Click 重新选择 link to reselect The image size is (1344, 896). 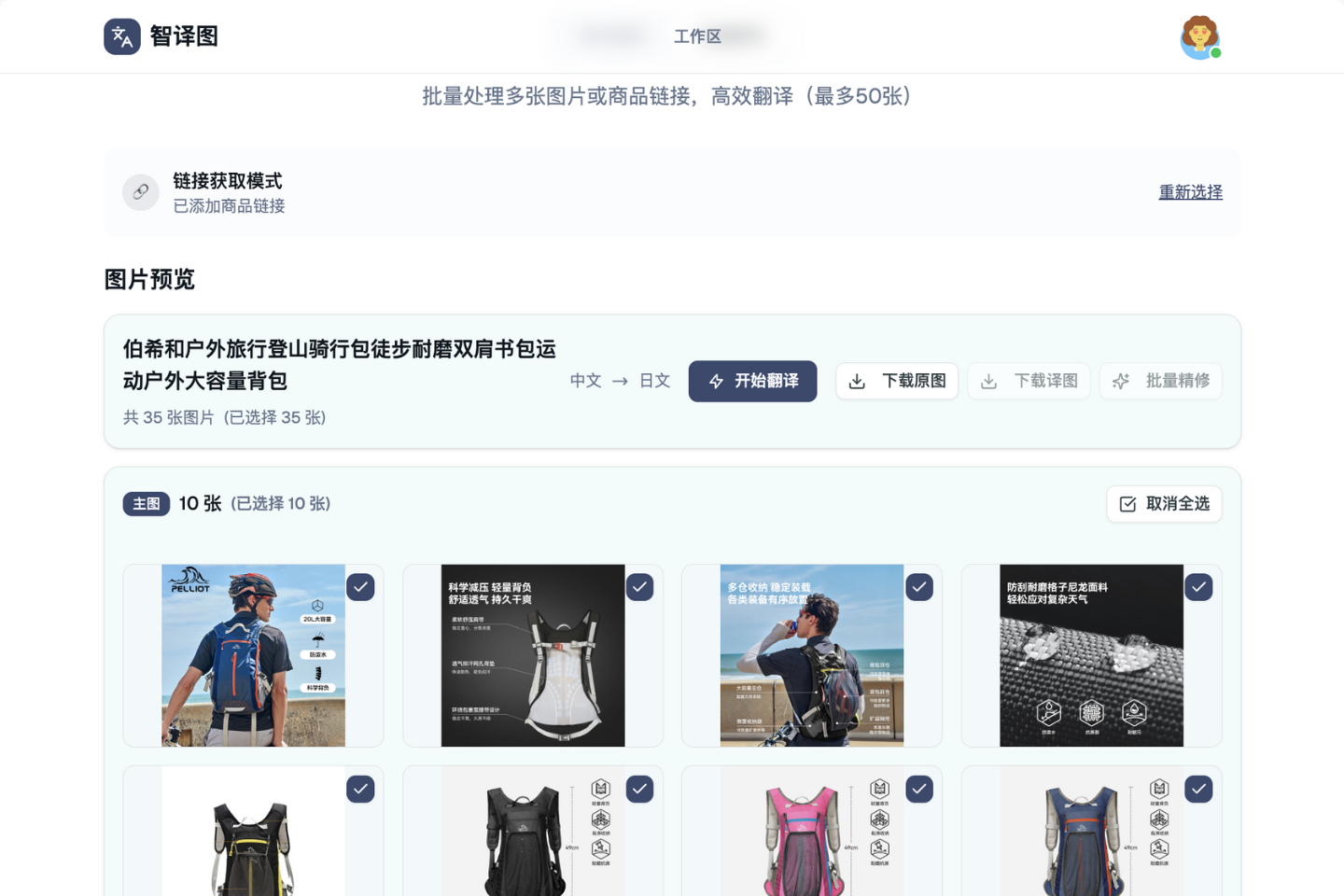(1190, 192)
